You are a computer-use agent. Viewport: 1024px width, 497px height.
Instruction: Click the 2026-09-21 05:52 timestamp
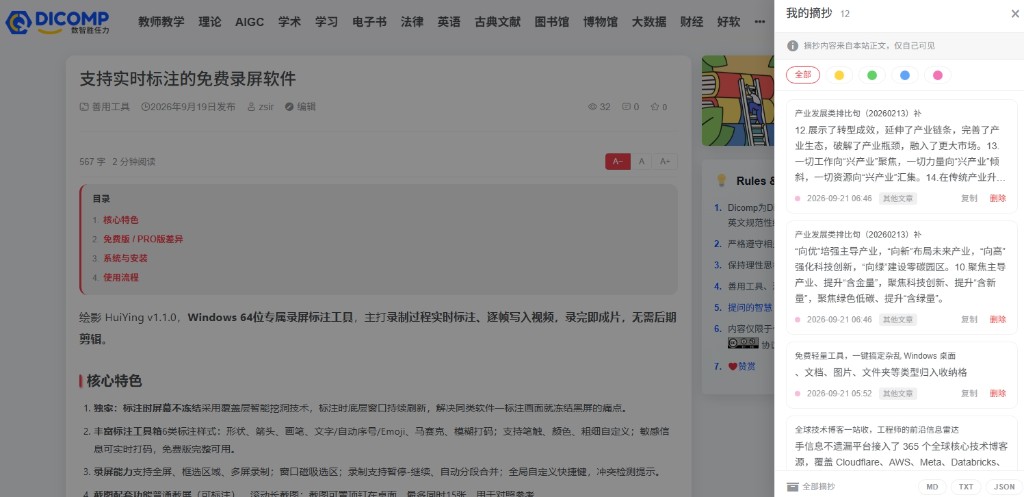[839, 393]
